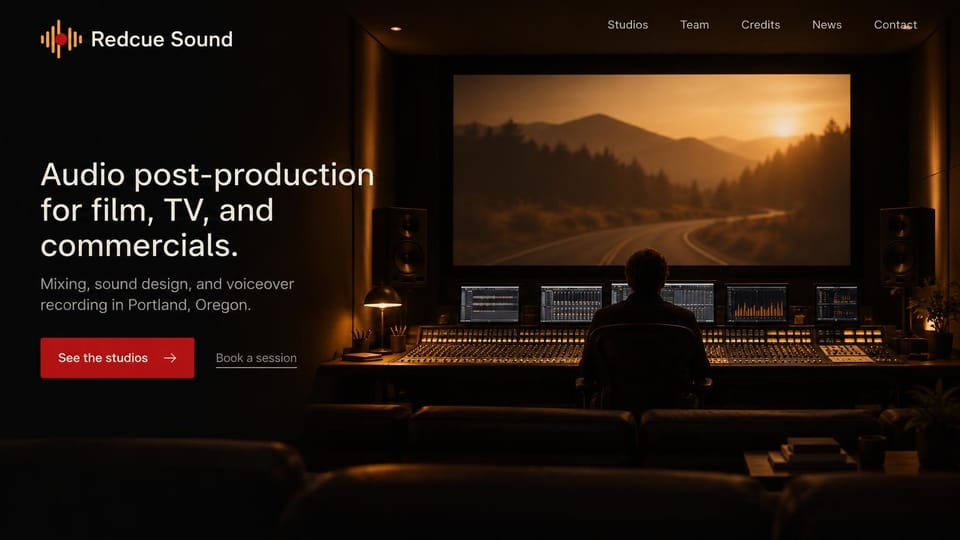Click the arrow icon in See the studios
The height and width of the screenshot is (540, 960).
tap(170, 358)
